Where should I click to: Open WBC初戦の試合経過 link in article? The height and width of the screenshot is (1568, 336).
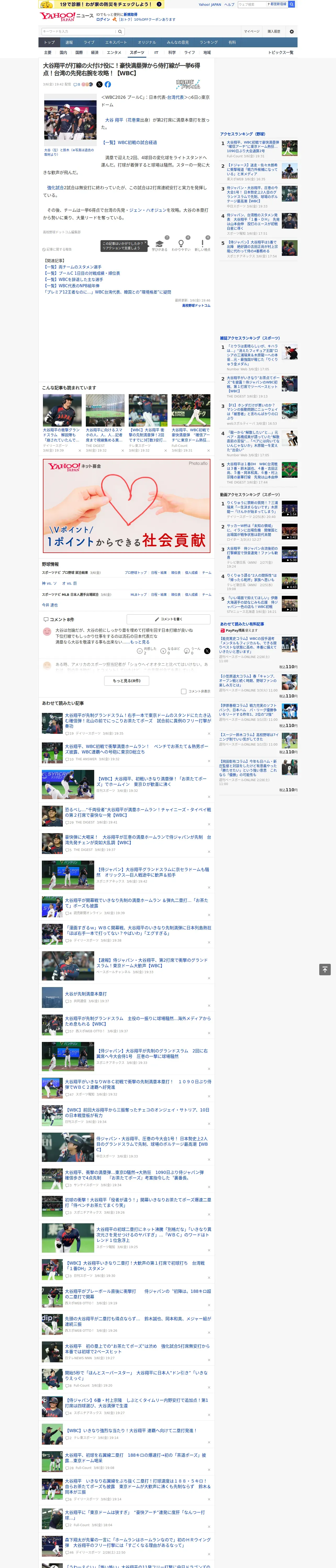129,142
